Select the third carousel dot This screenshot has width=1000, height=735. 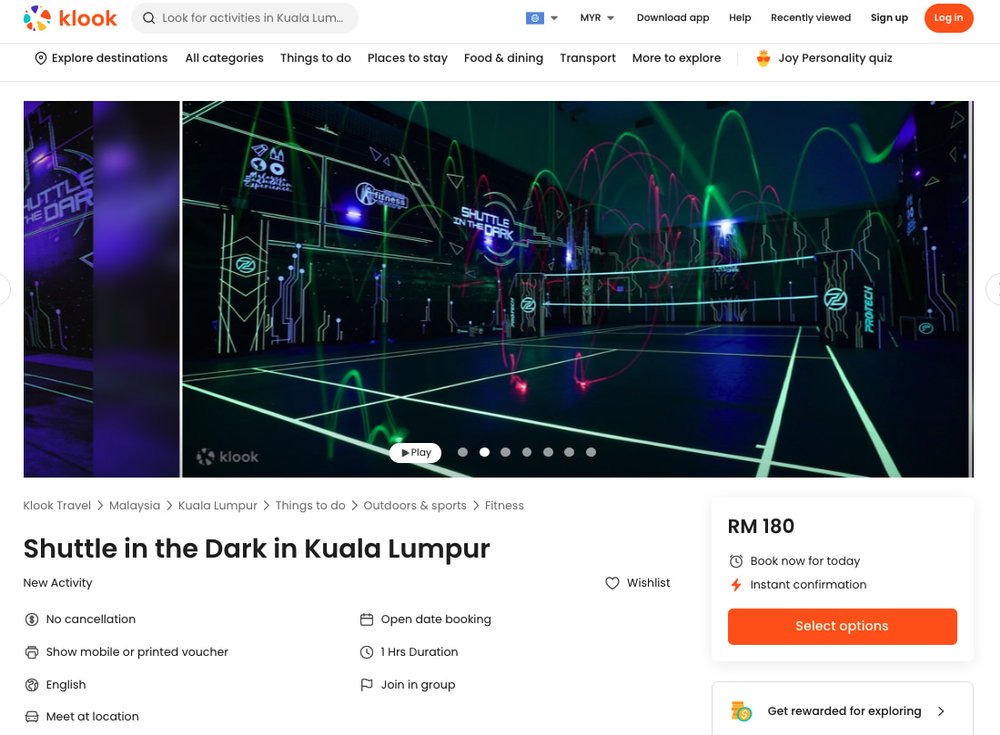click(x=505, y=452)
